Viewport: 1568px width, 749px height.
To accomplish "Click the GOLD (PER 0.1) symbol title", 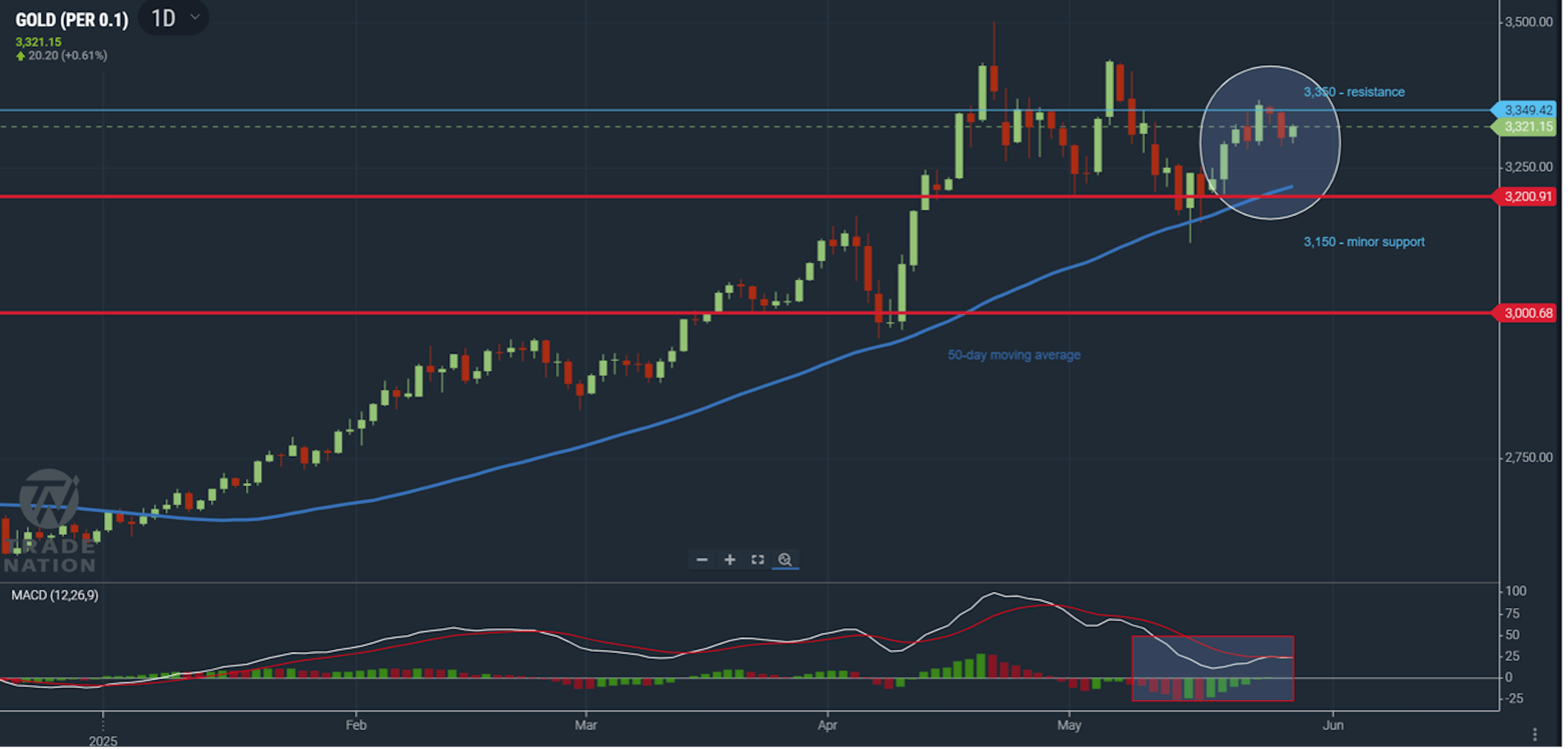I will (x=72, y=20).
